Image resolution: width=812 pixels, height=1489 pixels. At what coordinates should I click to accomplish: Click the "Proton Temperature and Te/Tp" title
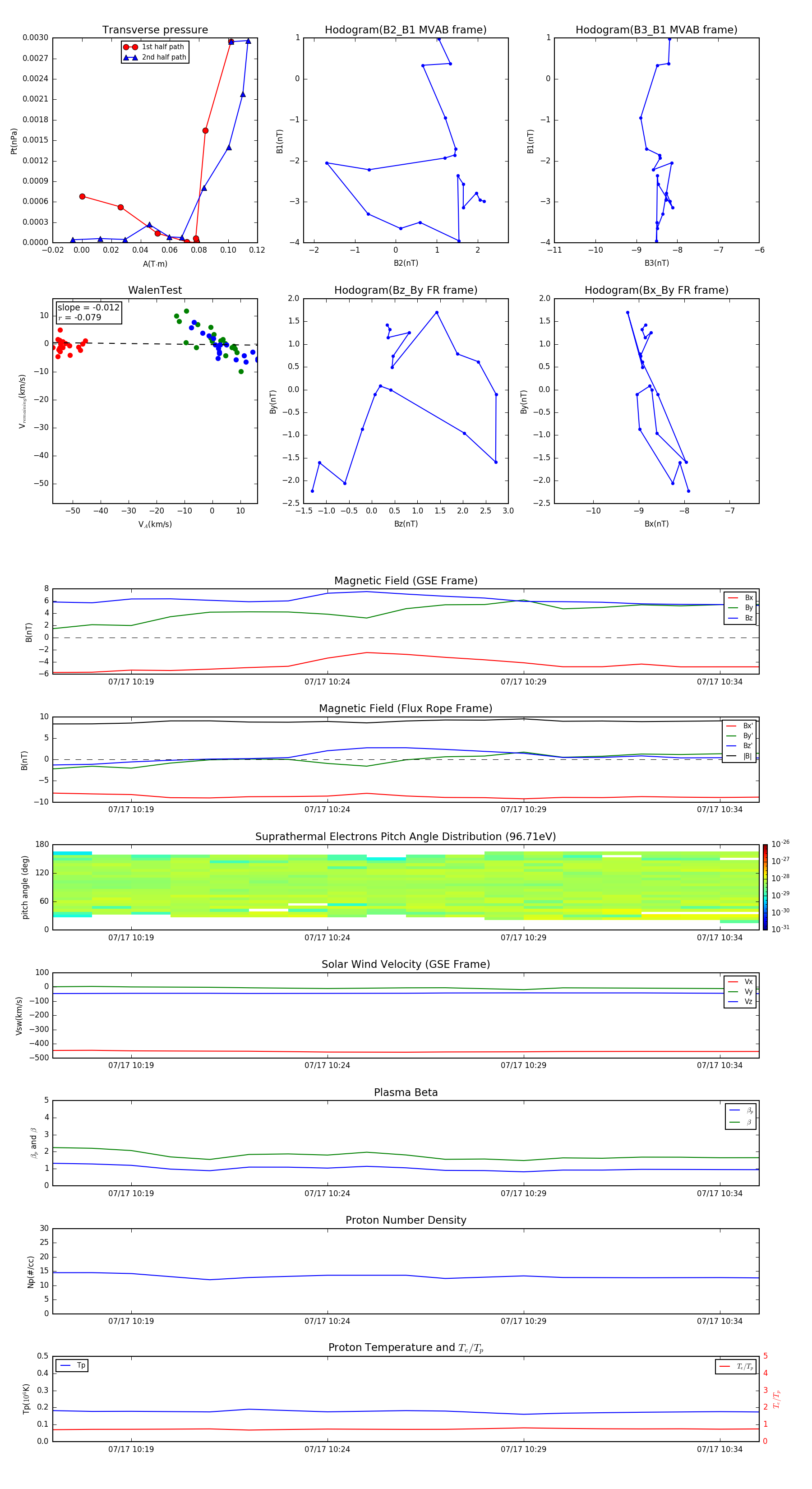tap(406, 1348)
